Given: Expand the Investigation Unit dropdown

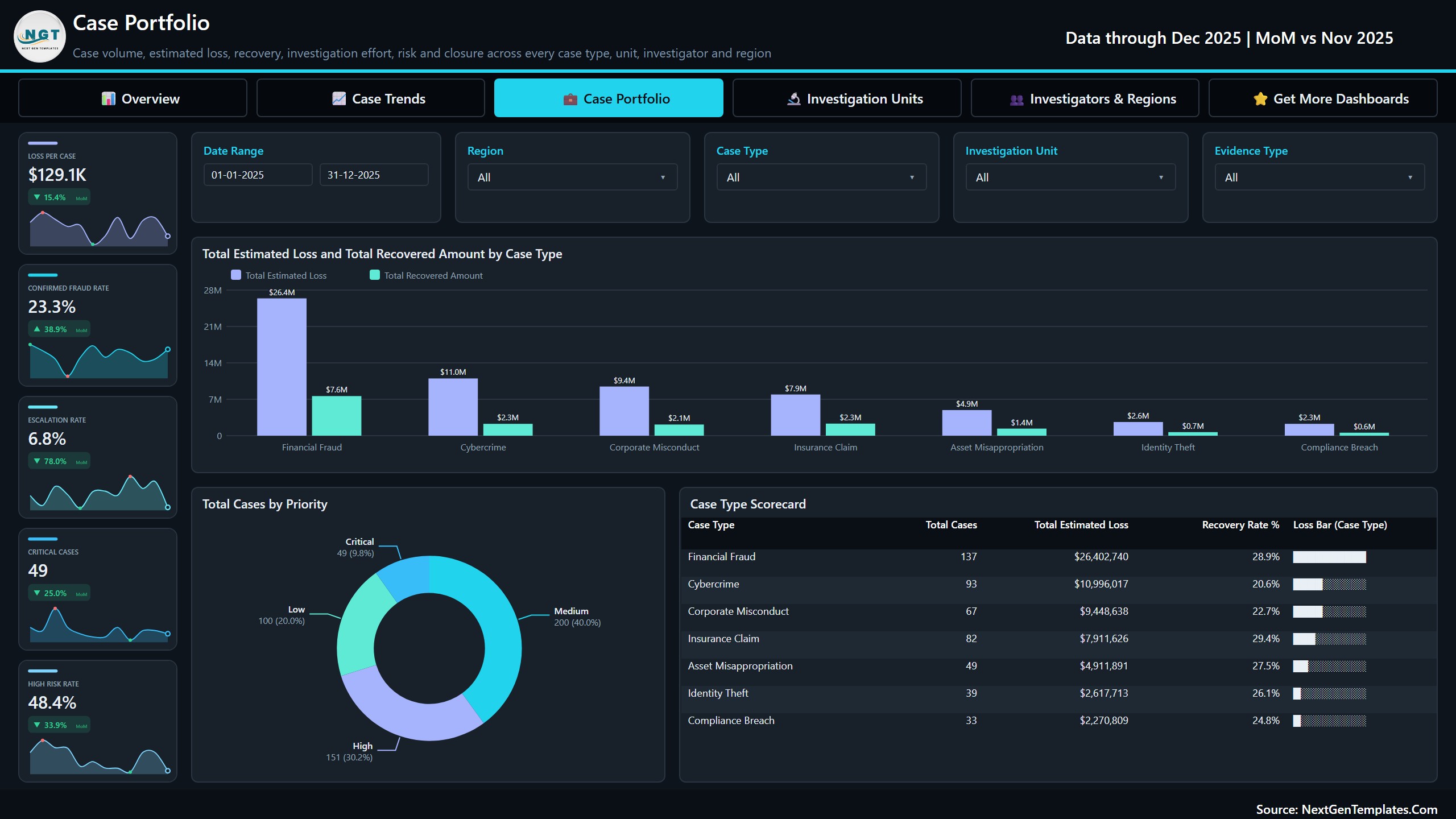Looking at the screenshot, I should coord(1071,177).
